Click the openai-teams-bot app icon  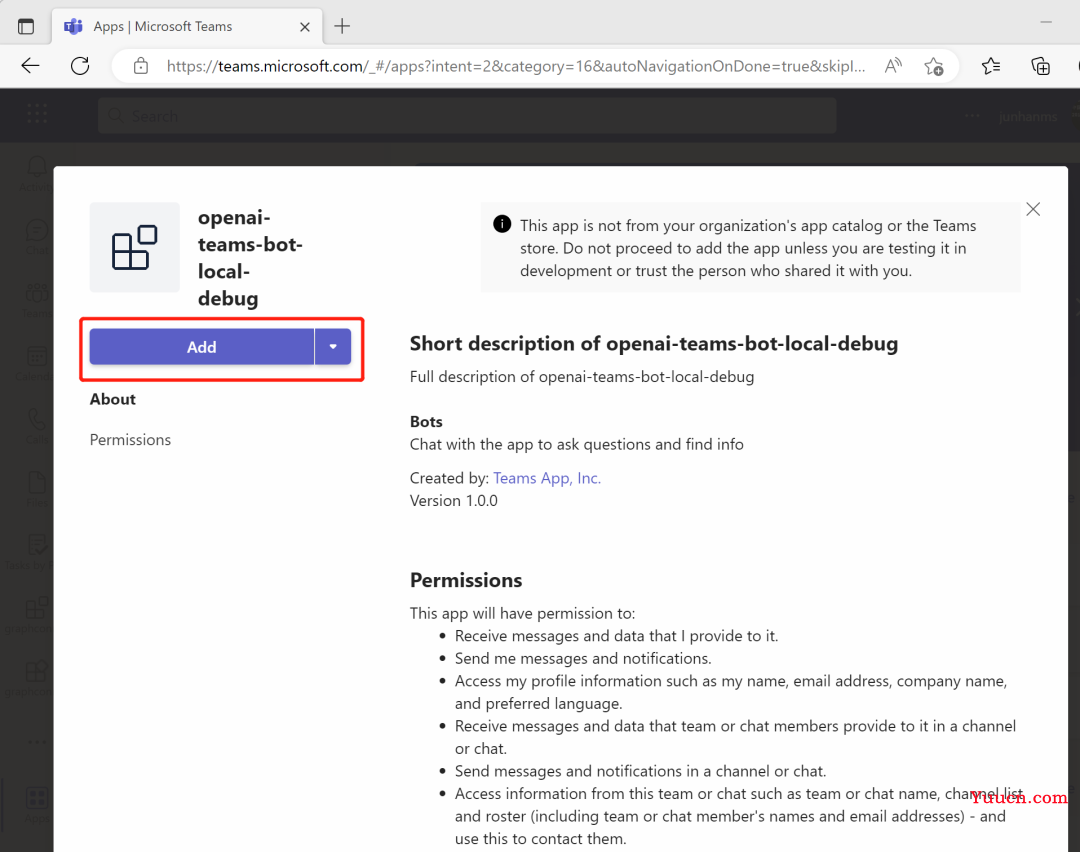pyautogui.click(x=135, y=247)
